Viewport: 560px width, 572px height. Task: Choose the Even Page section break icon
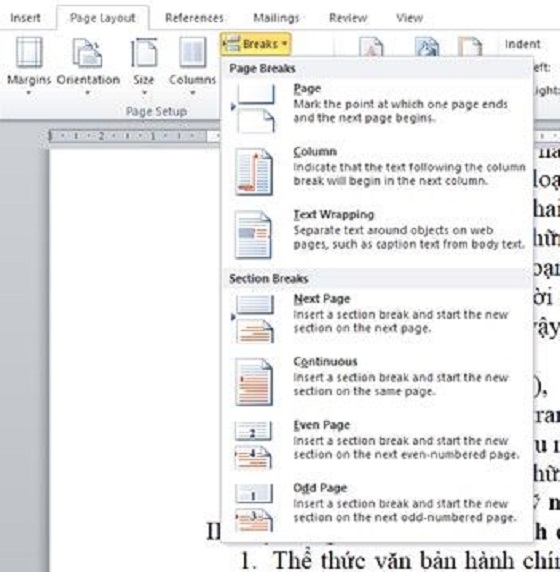253,445
